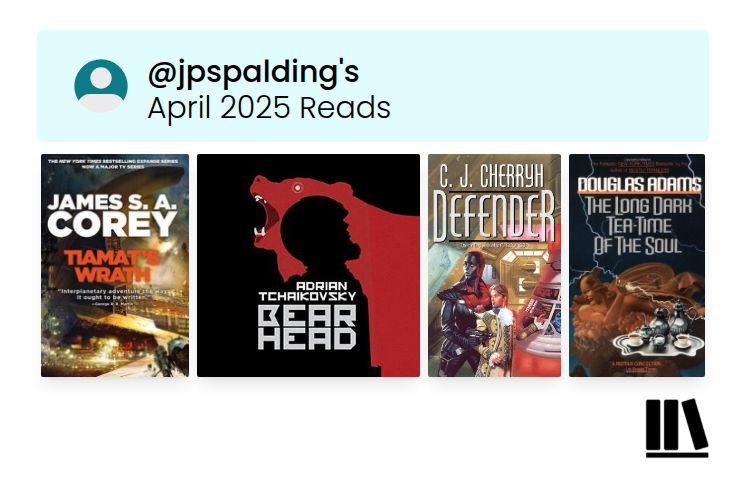Click the bear's white eye target circle

[x=297, y=188]
